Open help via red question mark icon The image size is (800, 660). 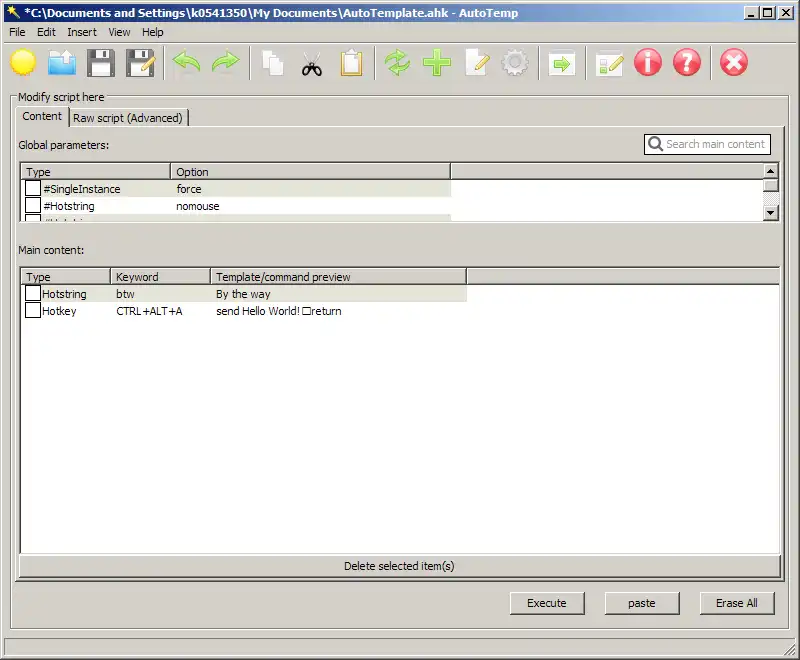pos(687,63)
